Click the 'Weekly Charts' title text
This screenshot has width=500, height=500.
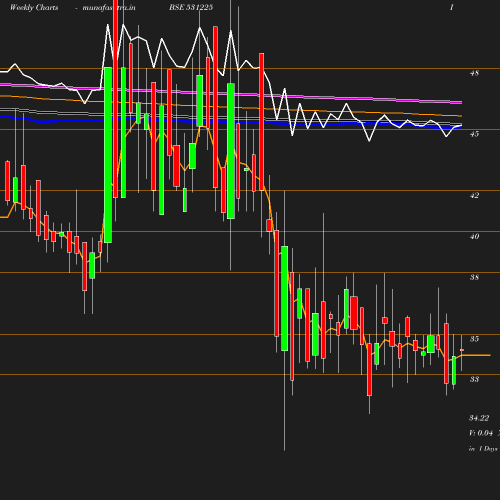click(x=34, y=8)
